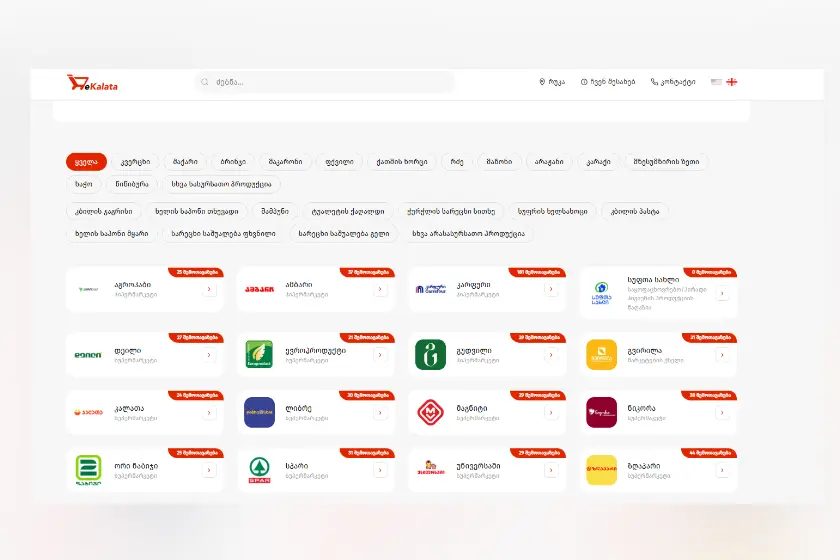Open ორი ნაბიჯი with its arrow button
840x560 pixels.
point(209,470)
